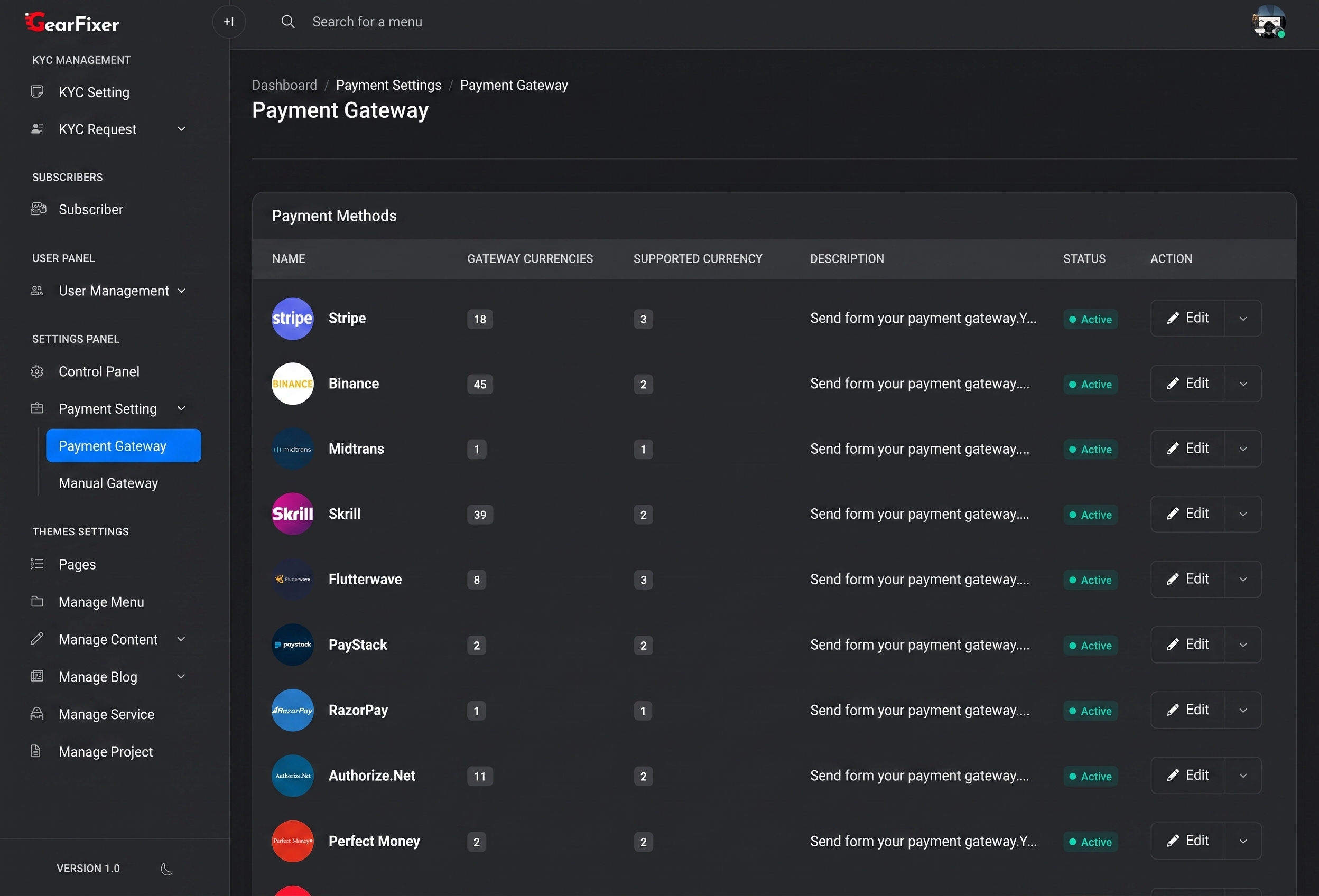The image size is (1319, 896).
Task: Expand the KYC Request submenu
Action: pyautogui.click(x=181, y=129)
